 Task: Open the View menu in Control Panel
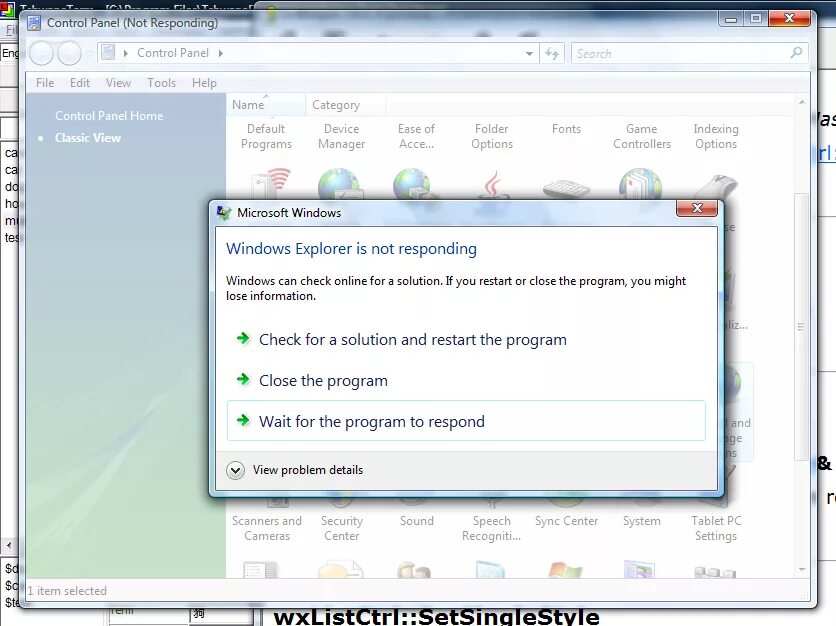118,83
